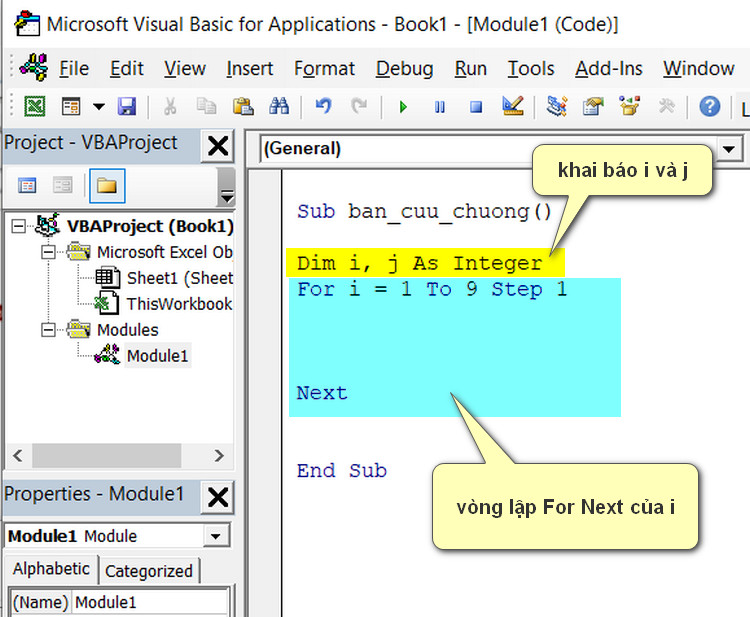Run the macro with the green play icon

(403, 106)
